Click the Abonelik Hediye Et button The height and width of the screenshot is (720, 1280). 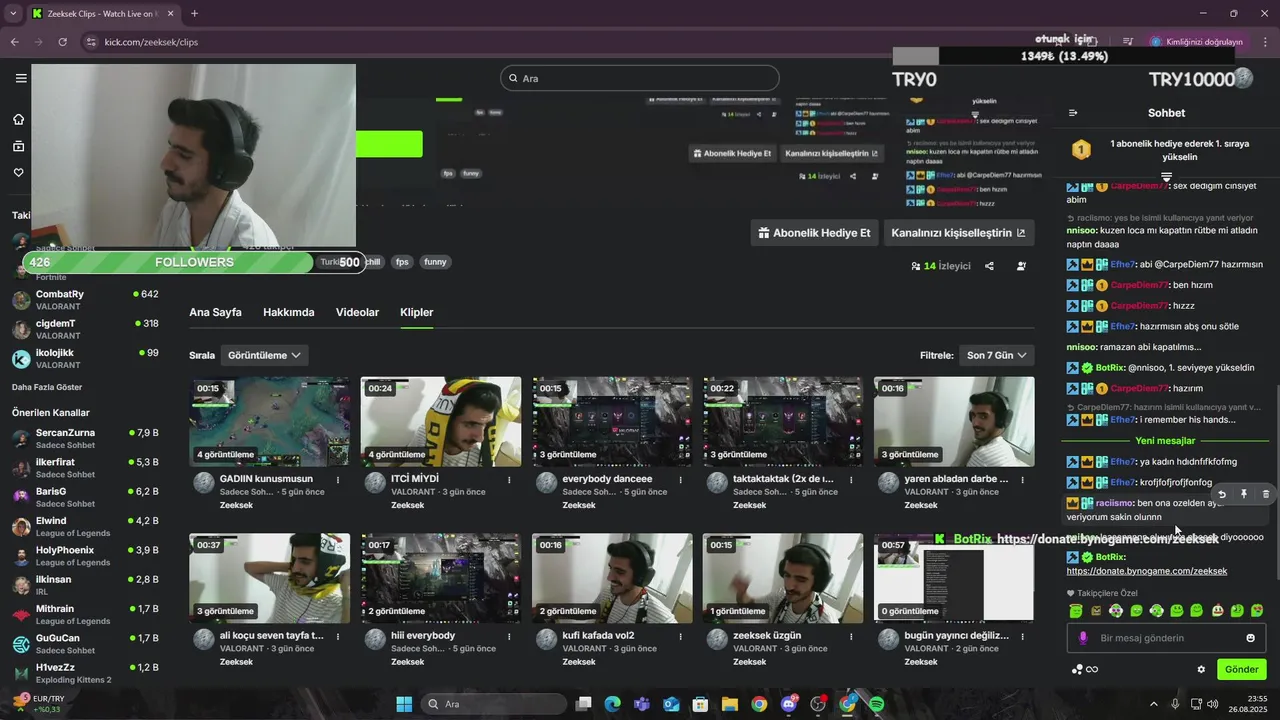pyautogui.click(x=815, y=233)
